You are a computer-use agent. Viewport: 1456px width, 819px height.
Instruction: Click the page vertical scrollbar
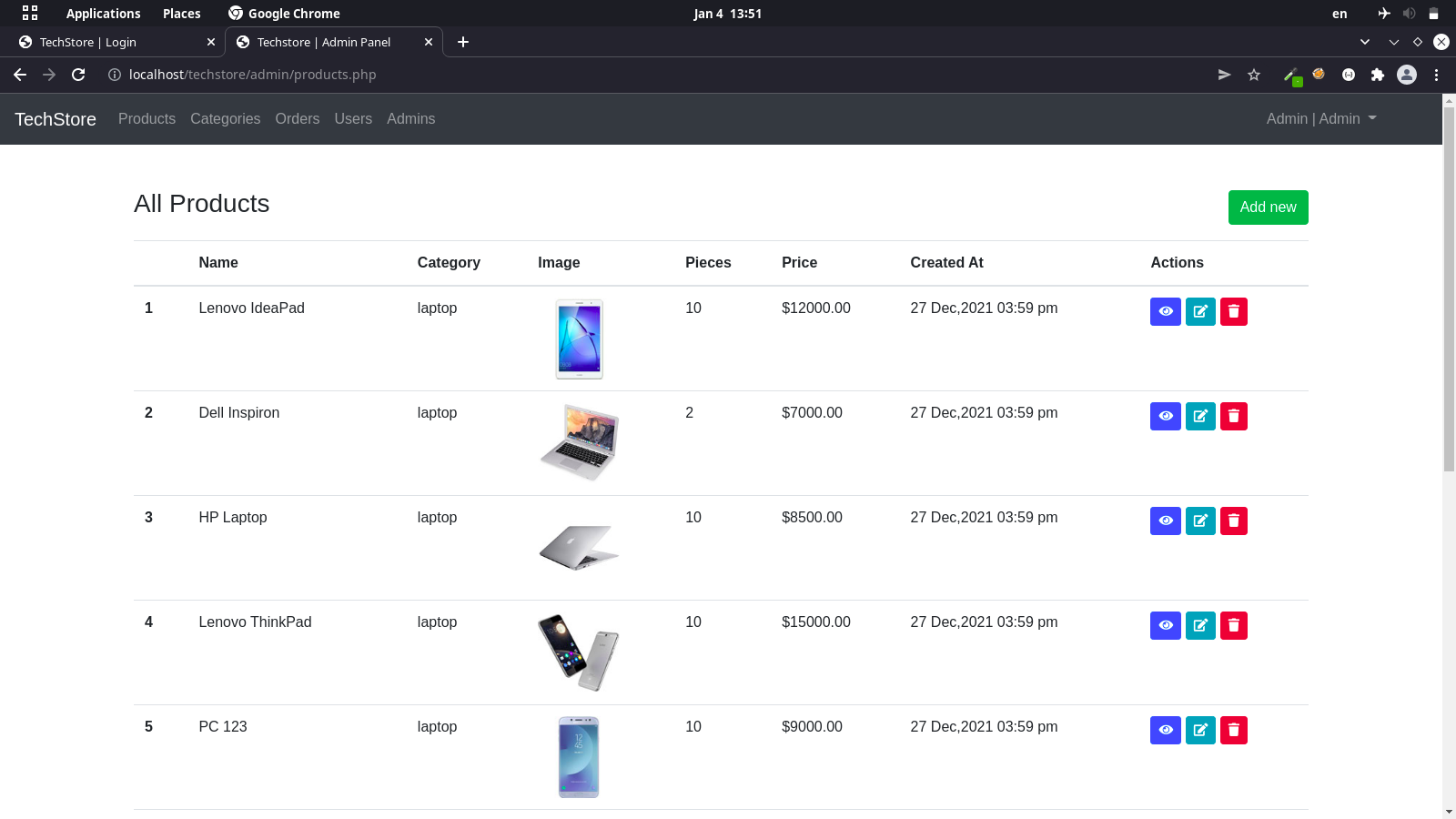point(1449,289)
